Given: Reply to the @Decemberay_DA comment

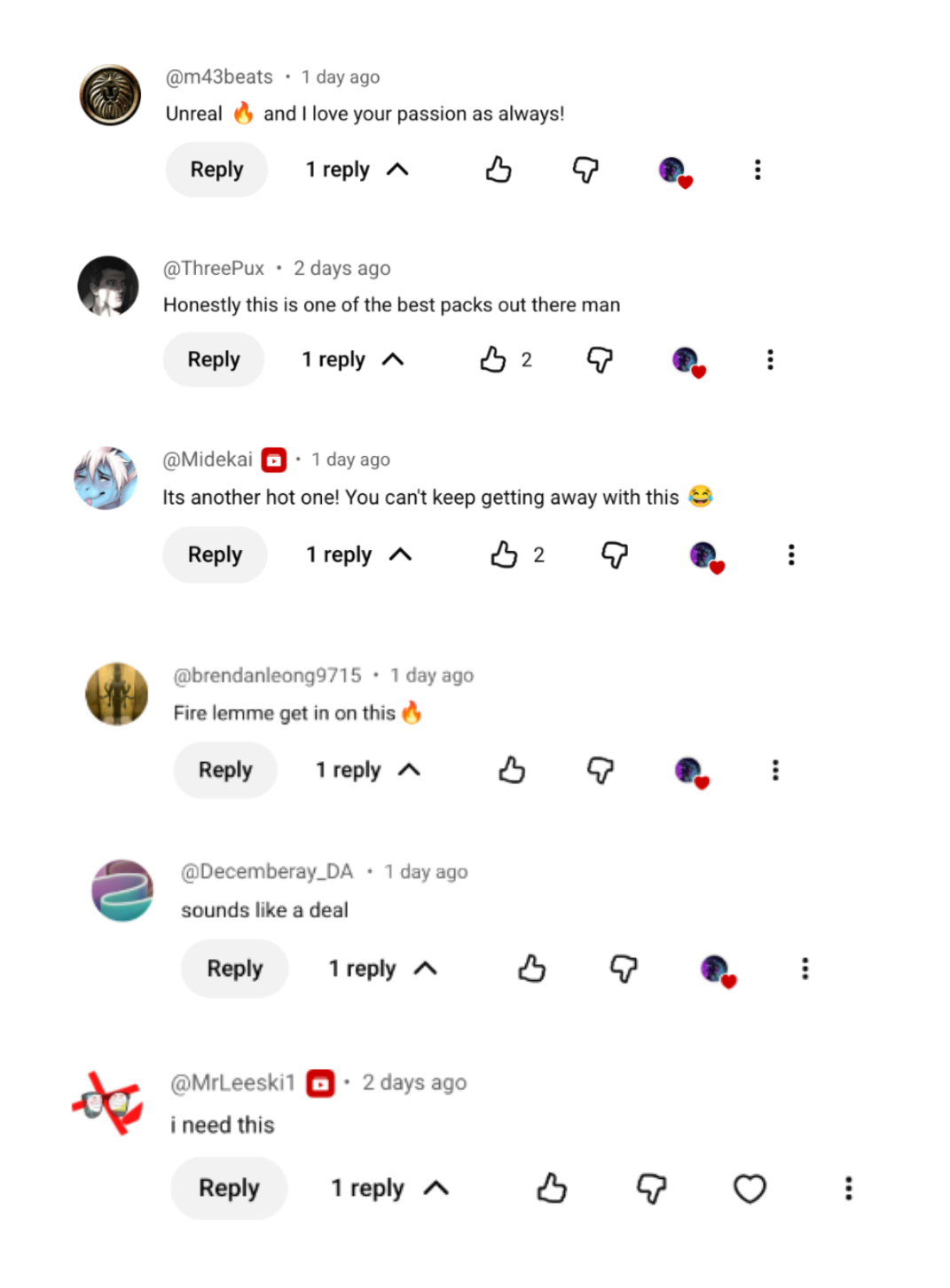Looking at the screenshot, I should (235, 968).
